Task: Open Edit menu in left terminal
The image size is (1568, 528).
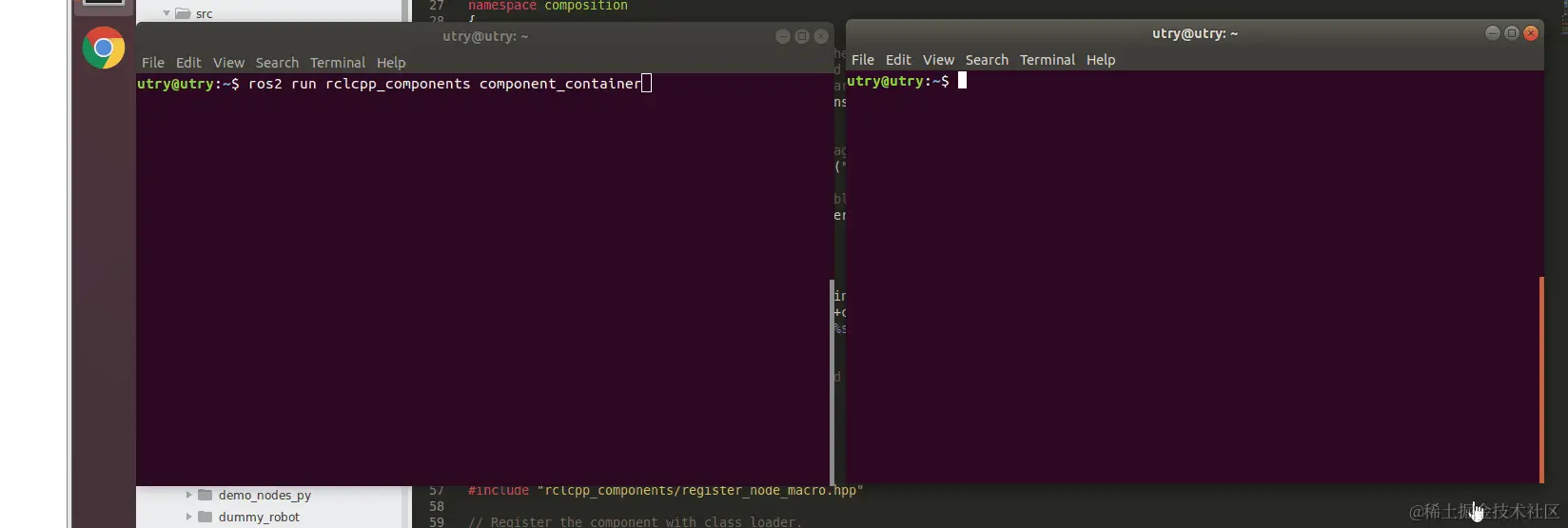Action: [x=188, y=63]
